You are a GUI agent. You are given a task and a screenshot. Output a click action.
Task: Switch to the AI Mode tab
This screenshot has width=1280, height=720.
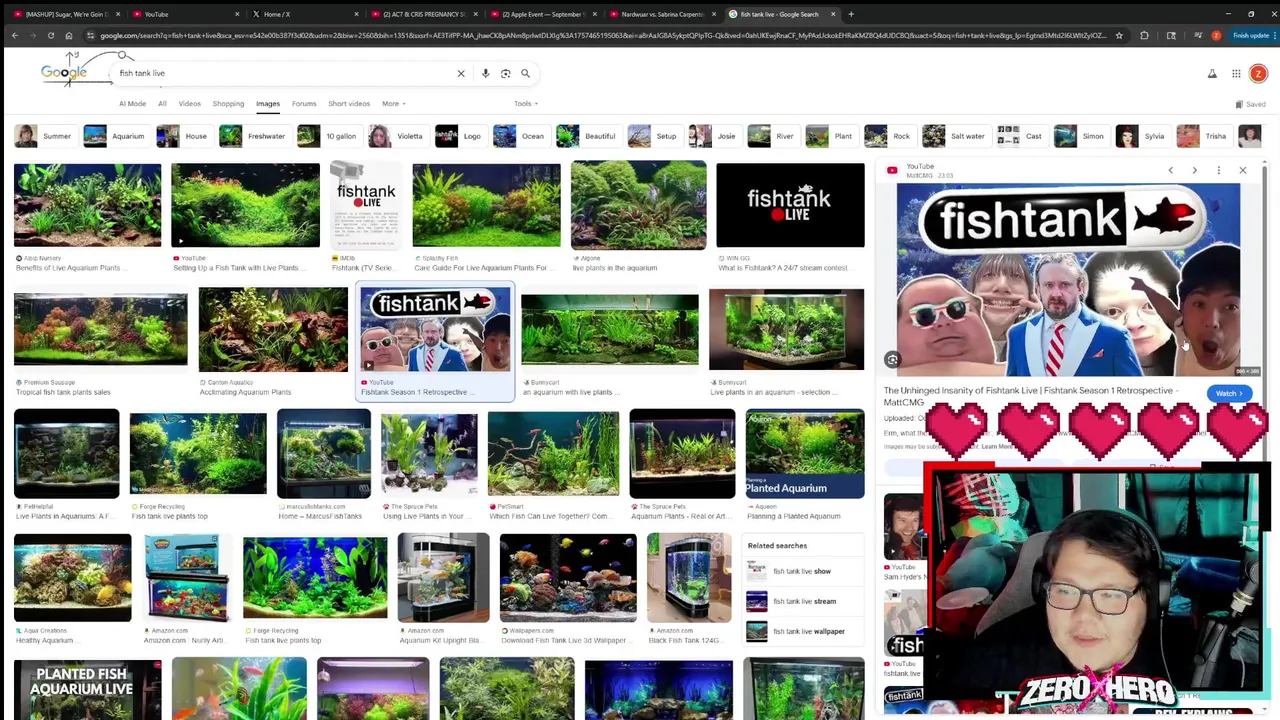pos(132,104)
